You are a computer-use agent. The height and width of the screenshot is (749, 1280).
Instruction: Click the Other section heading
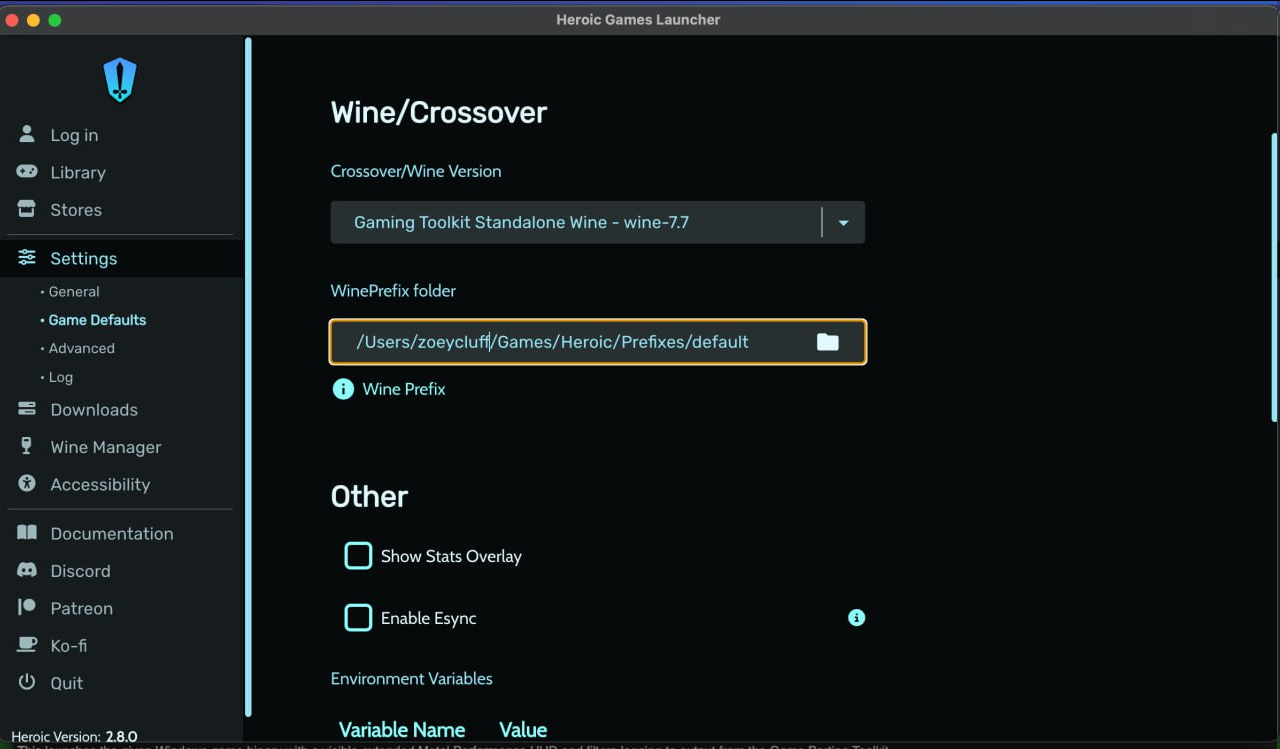[x=369, y=497]
